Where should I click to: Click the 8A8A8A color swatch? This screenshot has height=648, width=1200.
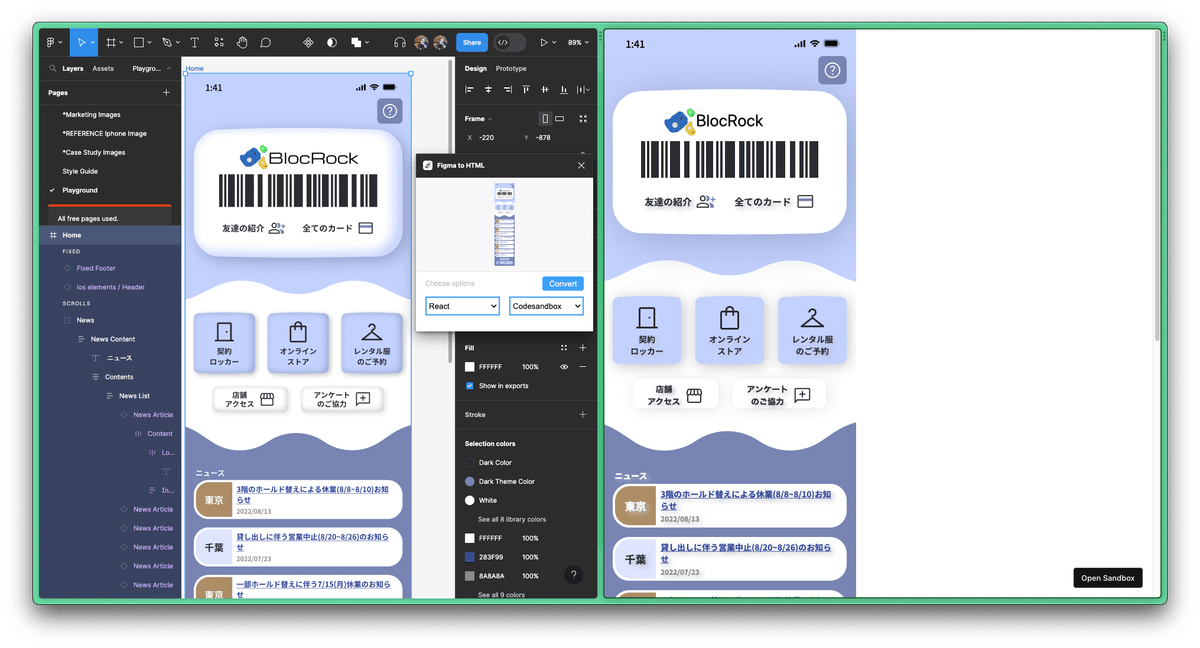click(470, 576)
